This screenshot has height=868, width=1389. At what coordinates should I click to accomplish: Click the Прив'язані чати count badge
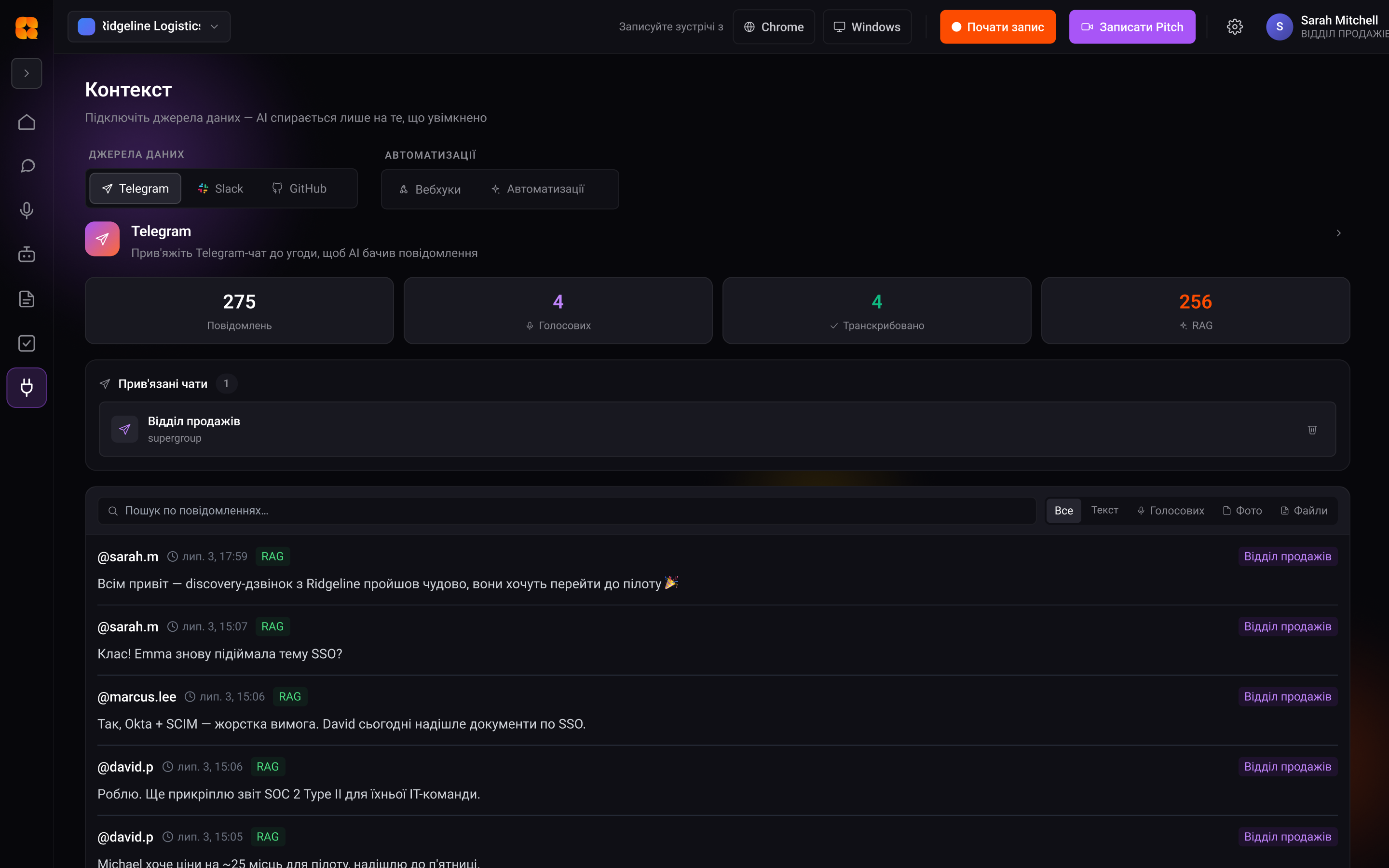(x=226, y=383)
